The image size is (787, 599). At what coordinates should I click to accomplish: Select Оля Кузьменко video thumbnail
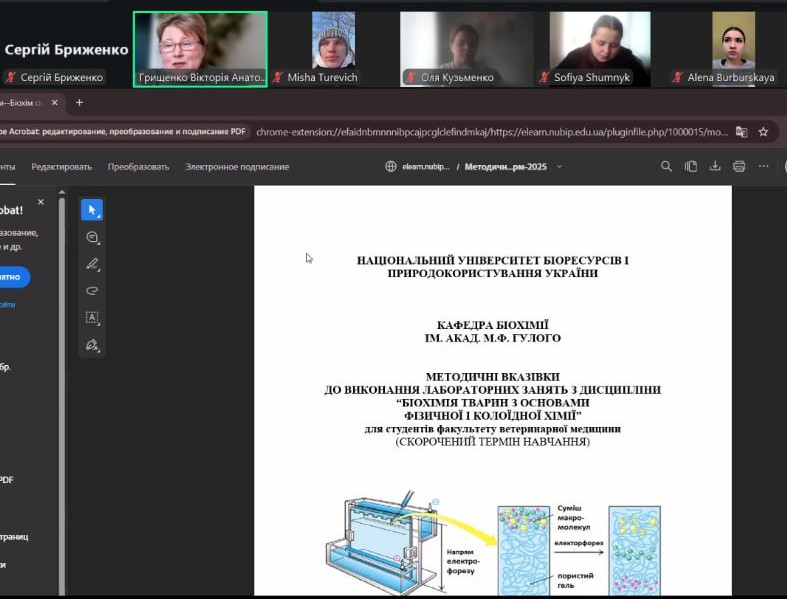point(467,49)
